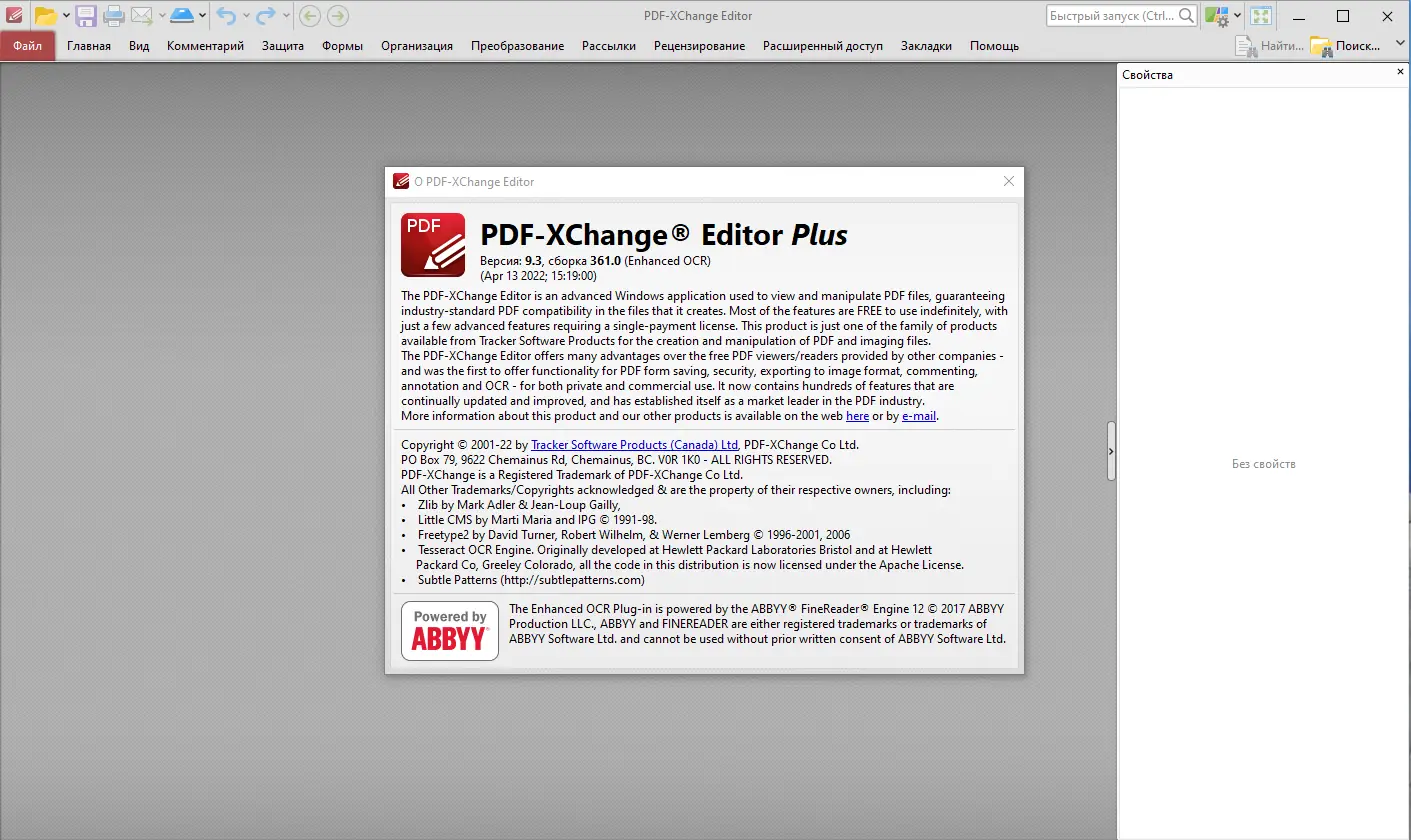The image size is (1411, 840).
Task: Open a file with the folder icon
Action: coord(45,15)
